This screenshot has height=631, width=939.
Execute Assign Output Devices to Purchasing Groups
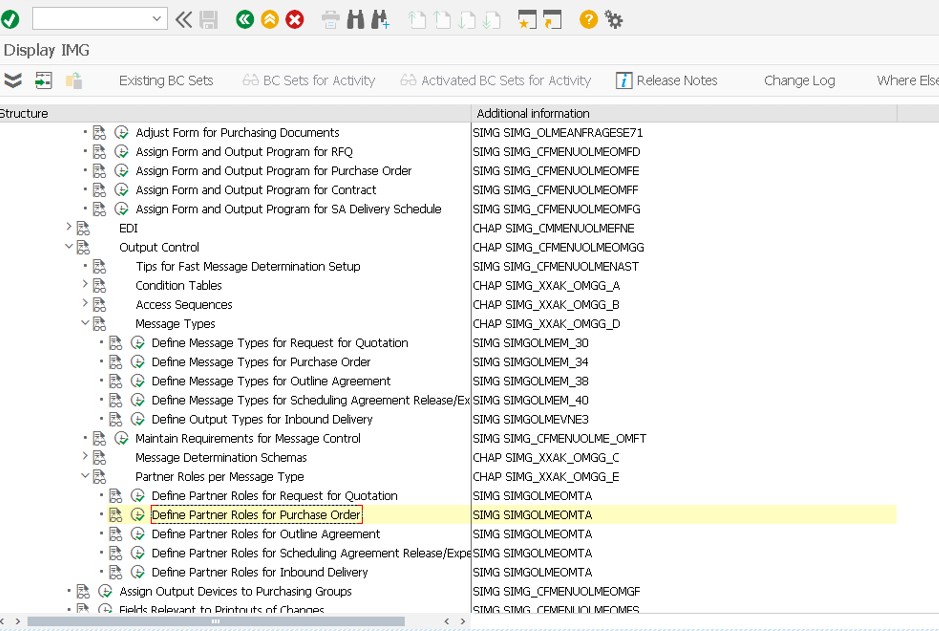tap(105, 591)
